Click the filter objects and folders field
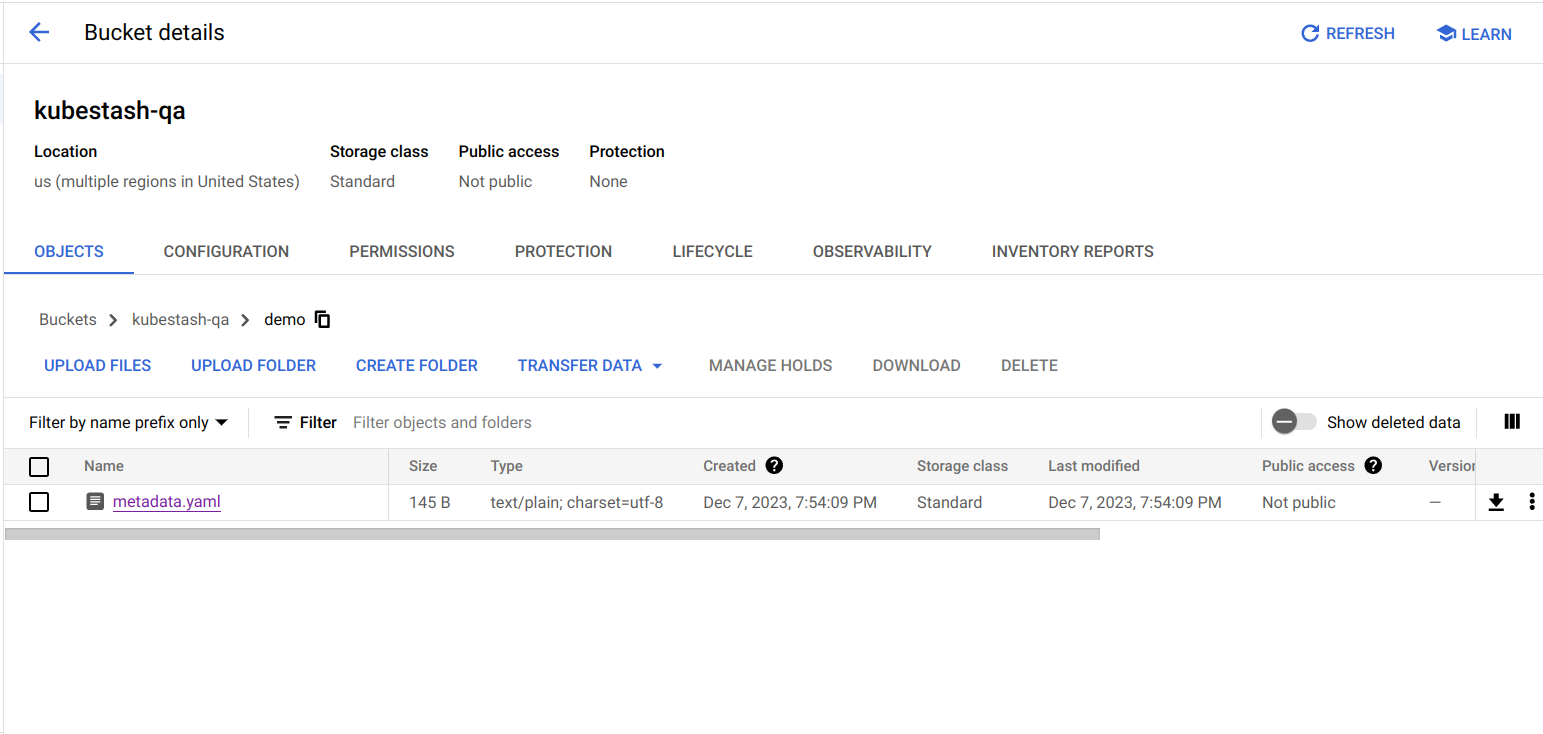 [x=441, y=422]
